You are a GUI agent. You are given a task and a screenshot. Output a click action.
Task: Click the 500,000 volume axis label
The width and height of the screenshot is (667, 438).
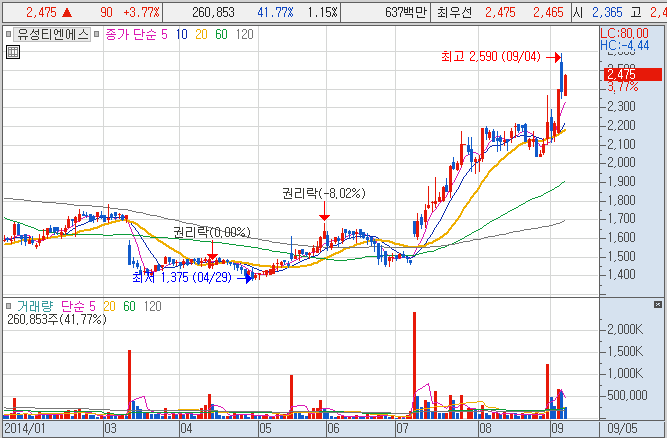[x=627, y=395]
